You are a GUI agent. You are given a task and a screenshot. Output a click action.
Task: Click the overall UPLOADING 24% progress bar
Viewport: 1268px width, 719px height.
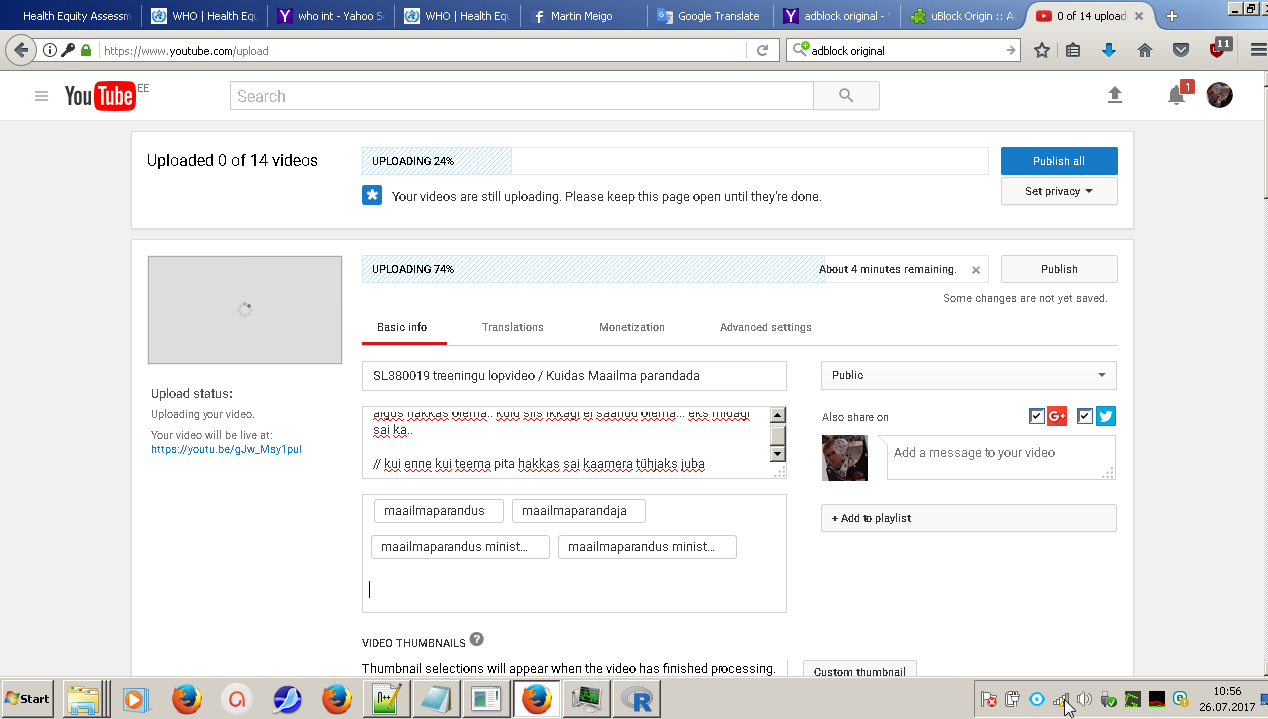tap(675, 161)
